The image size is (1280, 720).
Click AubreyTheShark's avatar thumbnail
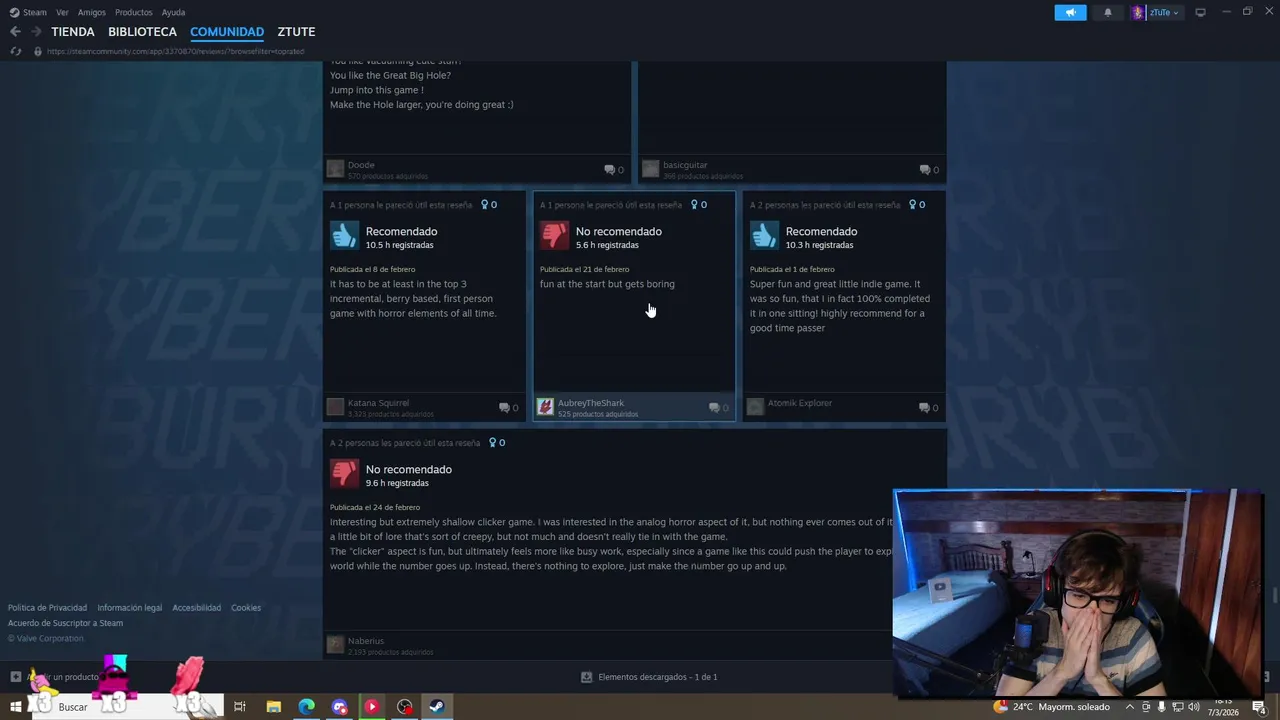tap(545, 406)
